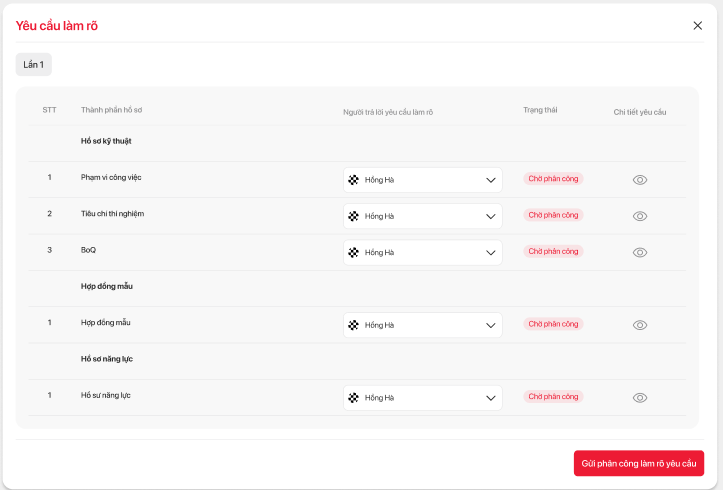Open assignee dropdown in Hợp đồng mẫu row

pyautogui.click(x=491, y=325)
